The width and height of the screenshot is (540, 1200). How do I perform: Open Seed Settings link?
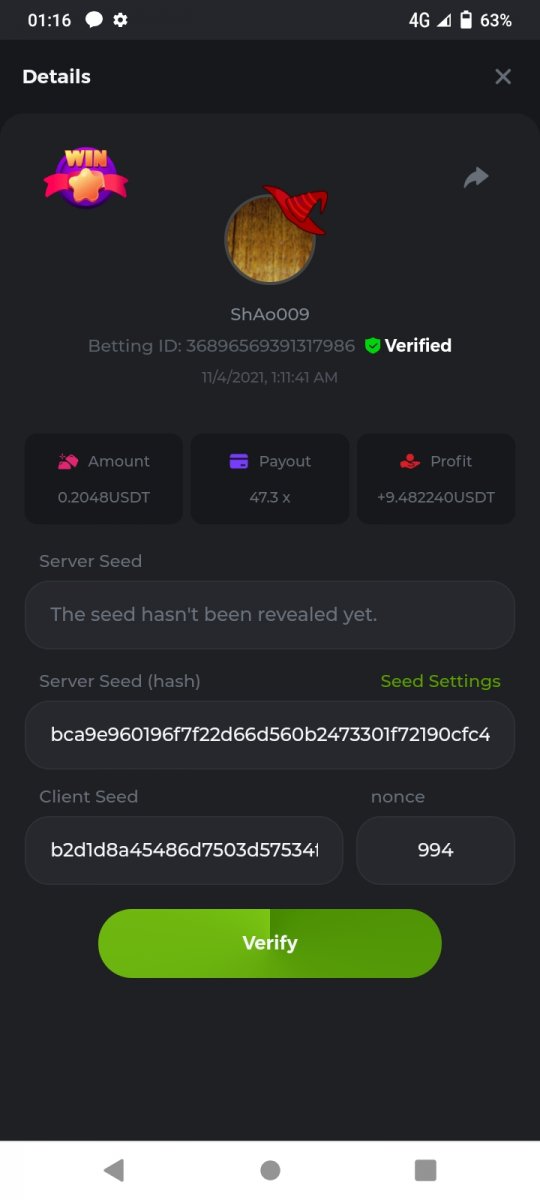440,681
